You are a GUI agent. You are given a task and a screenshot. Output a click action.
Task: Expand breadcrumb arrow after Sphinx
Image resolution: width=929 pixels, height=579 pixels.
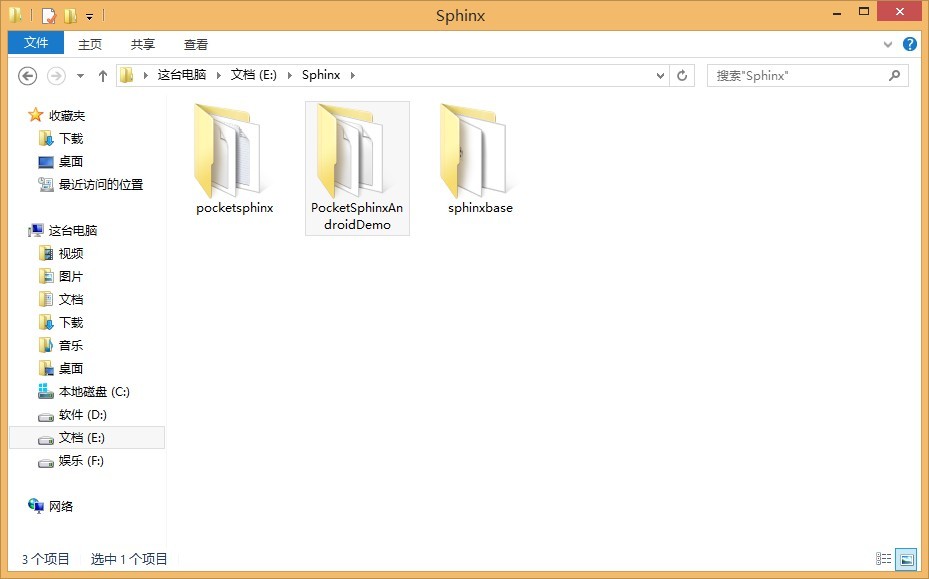pyautogui.click(x=353, y=75)
